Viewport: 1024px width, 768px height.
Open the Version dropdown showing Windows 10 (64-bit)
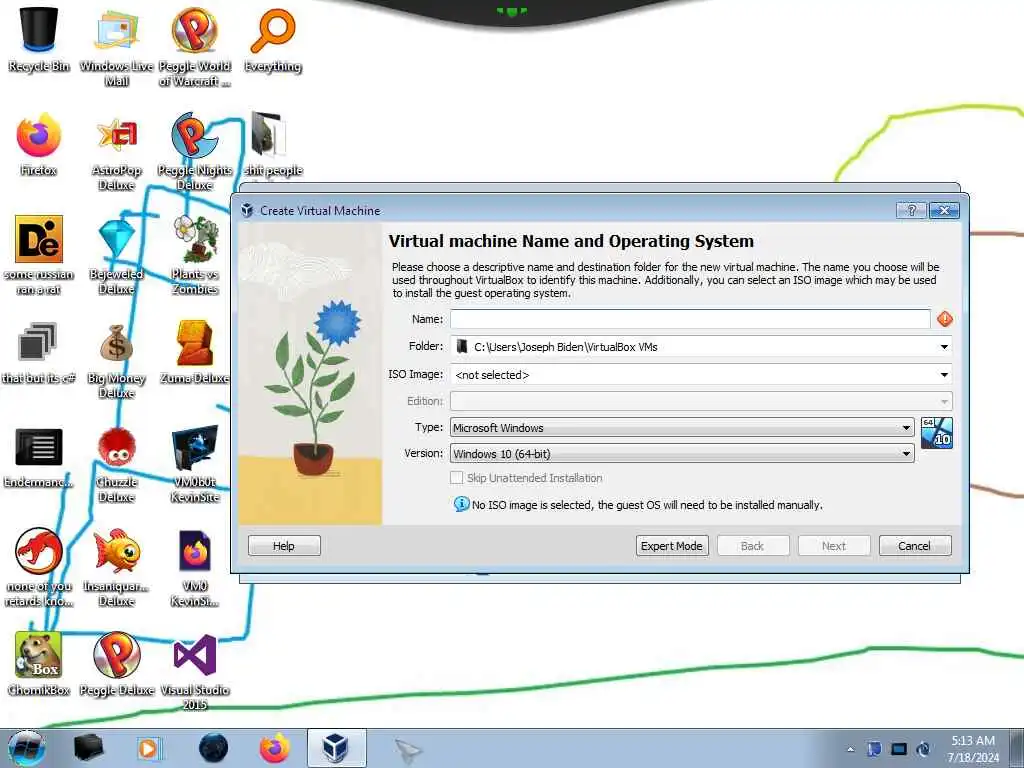(x=682, y=454)
